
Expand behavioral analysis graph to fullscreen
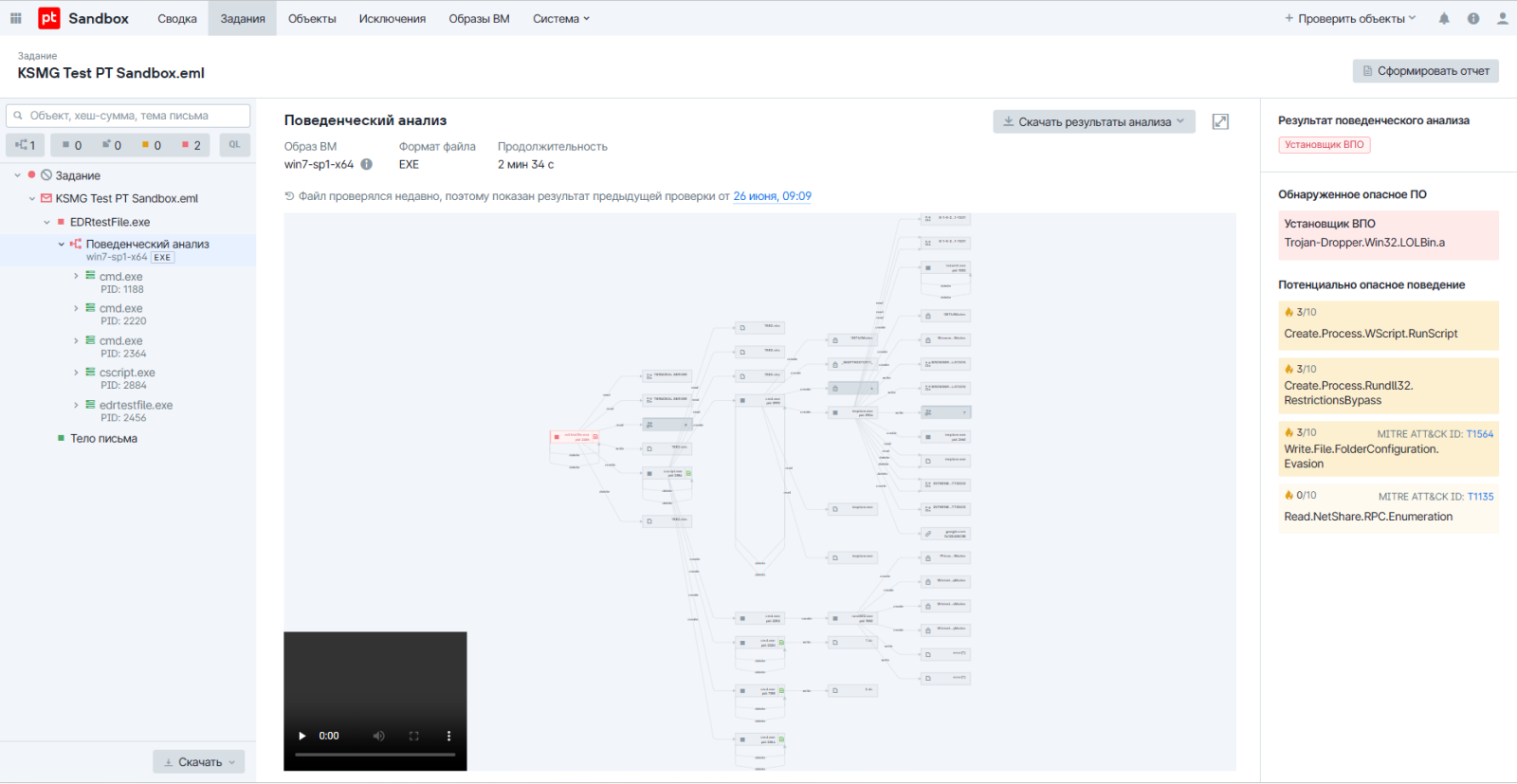pos(1220,121)
